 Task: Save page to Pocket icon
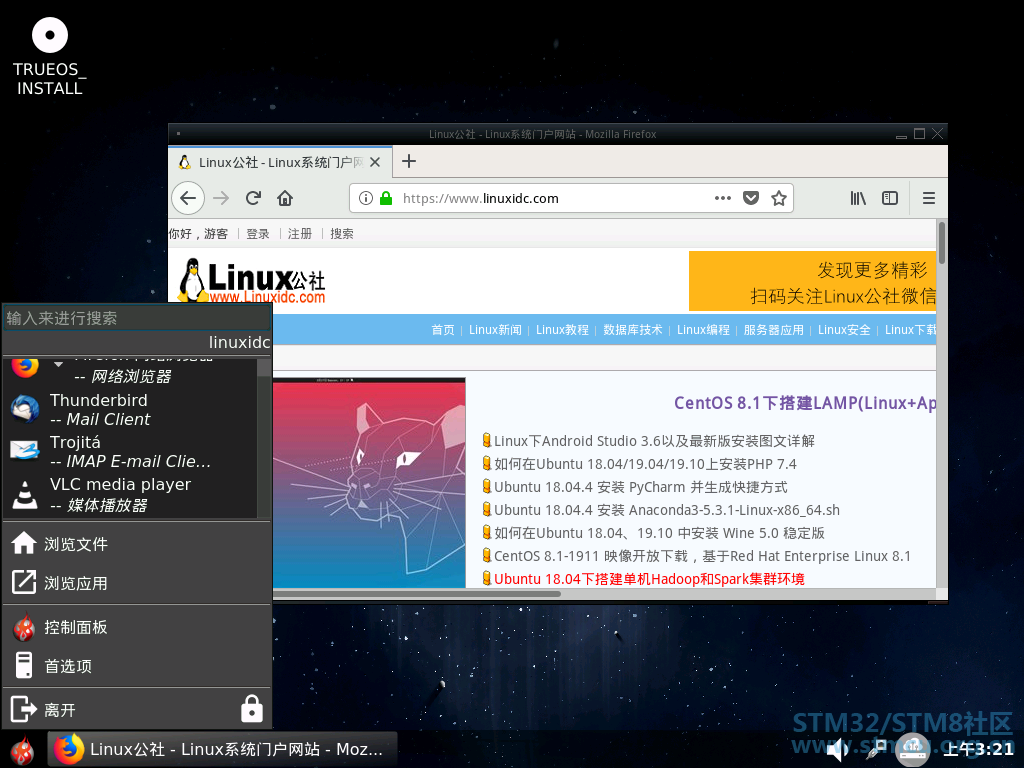pyautogui.click(x=751, y=198)
